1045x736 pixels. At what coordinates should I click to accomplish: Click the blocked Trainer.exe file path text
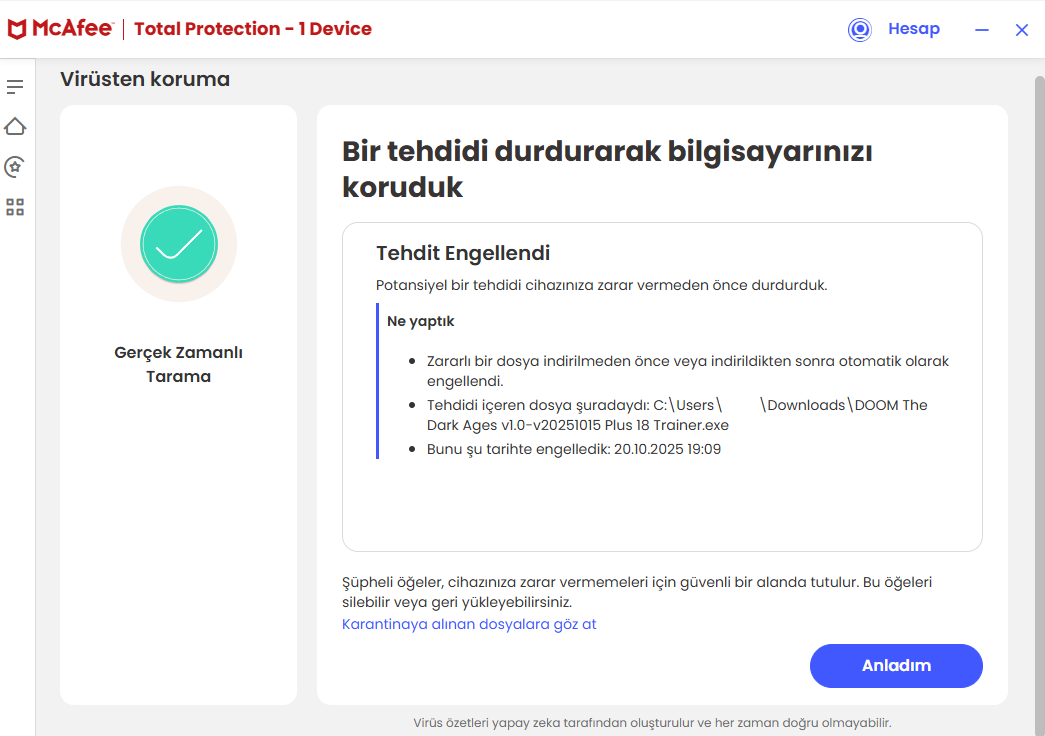point(677,415)
